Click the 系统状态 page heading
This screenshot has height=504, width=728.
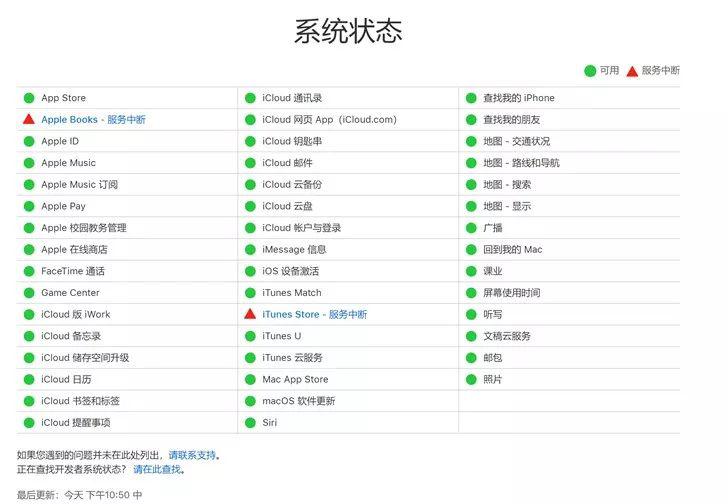[349, 32]
